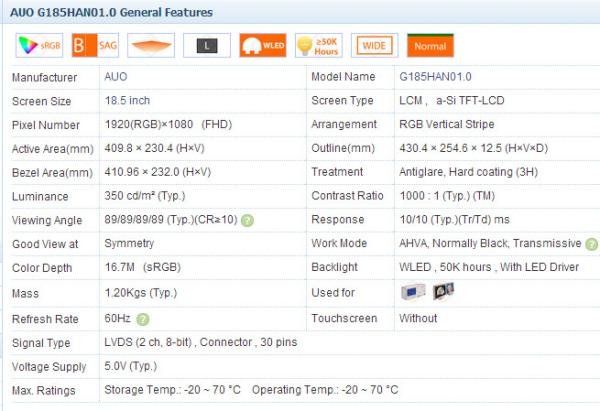This screenshot has height=411, width=600.
Task: Click the WLED backlight icon
Action: pos(263,46)
